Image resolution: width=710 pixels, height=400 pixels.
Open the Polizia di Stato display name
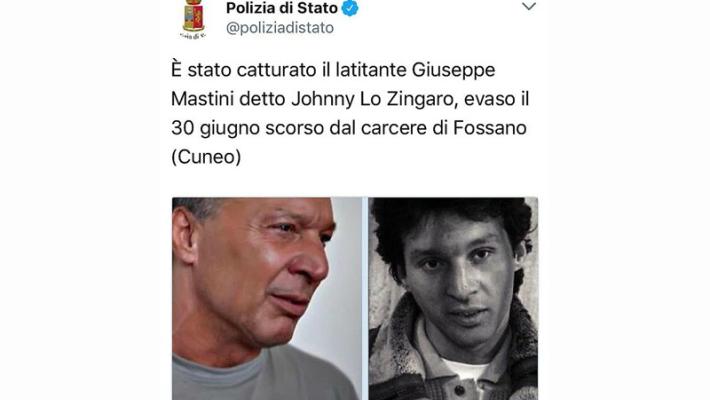coord(282,8)
